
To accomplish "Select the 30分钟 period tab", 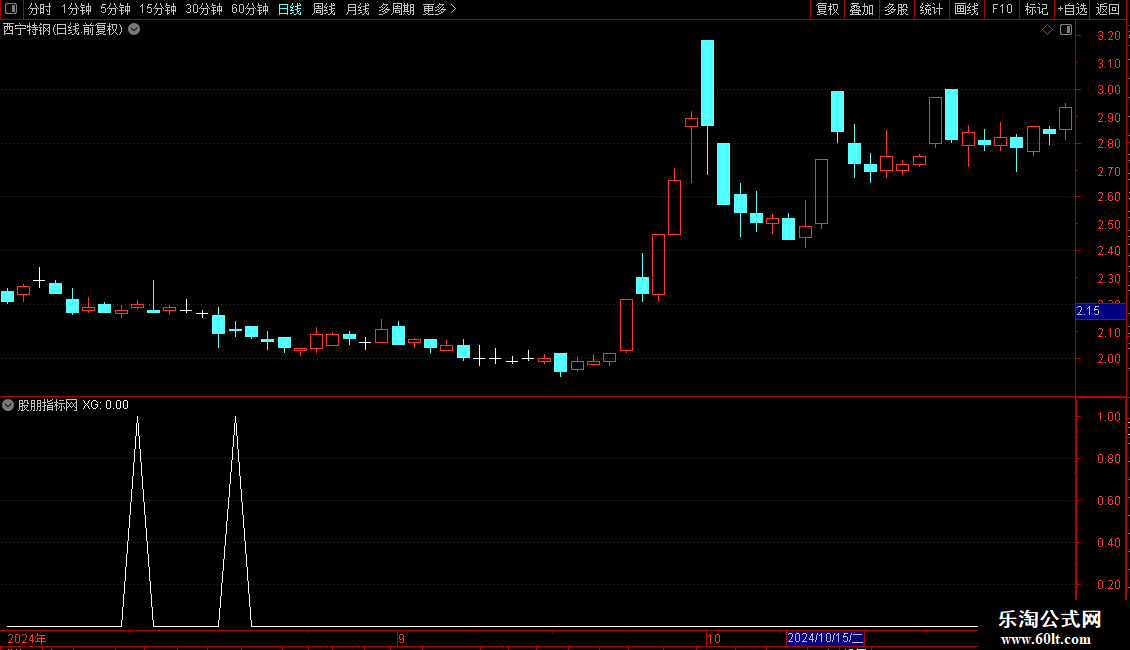I will (203, 9).
